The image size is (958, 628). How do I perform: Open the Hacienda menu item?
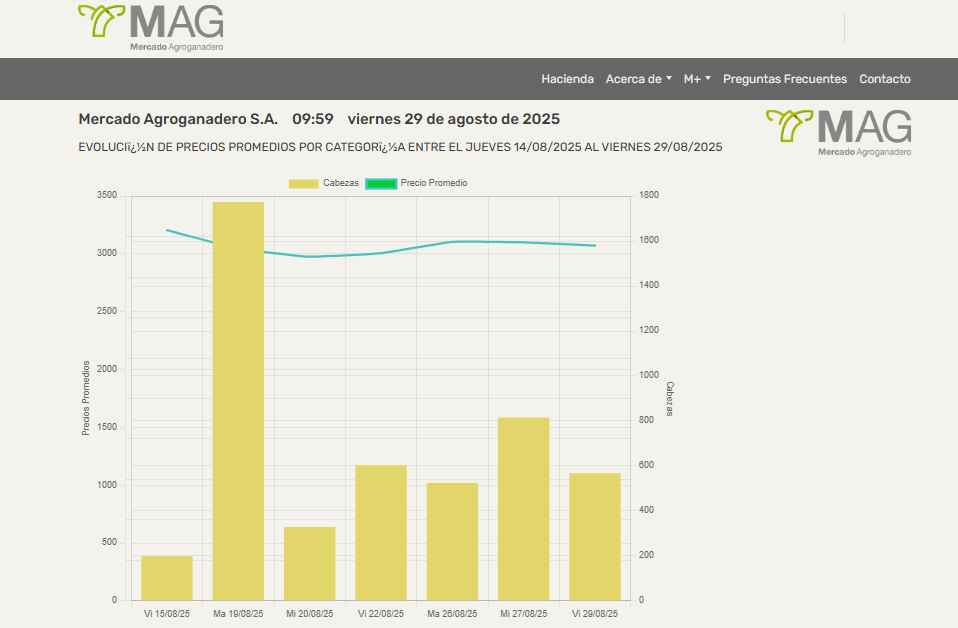coord(568,79)
